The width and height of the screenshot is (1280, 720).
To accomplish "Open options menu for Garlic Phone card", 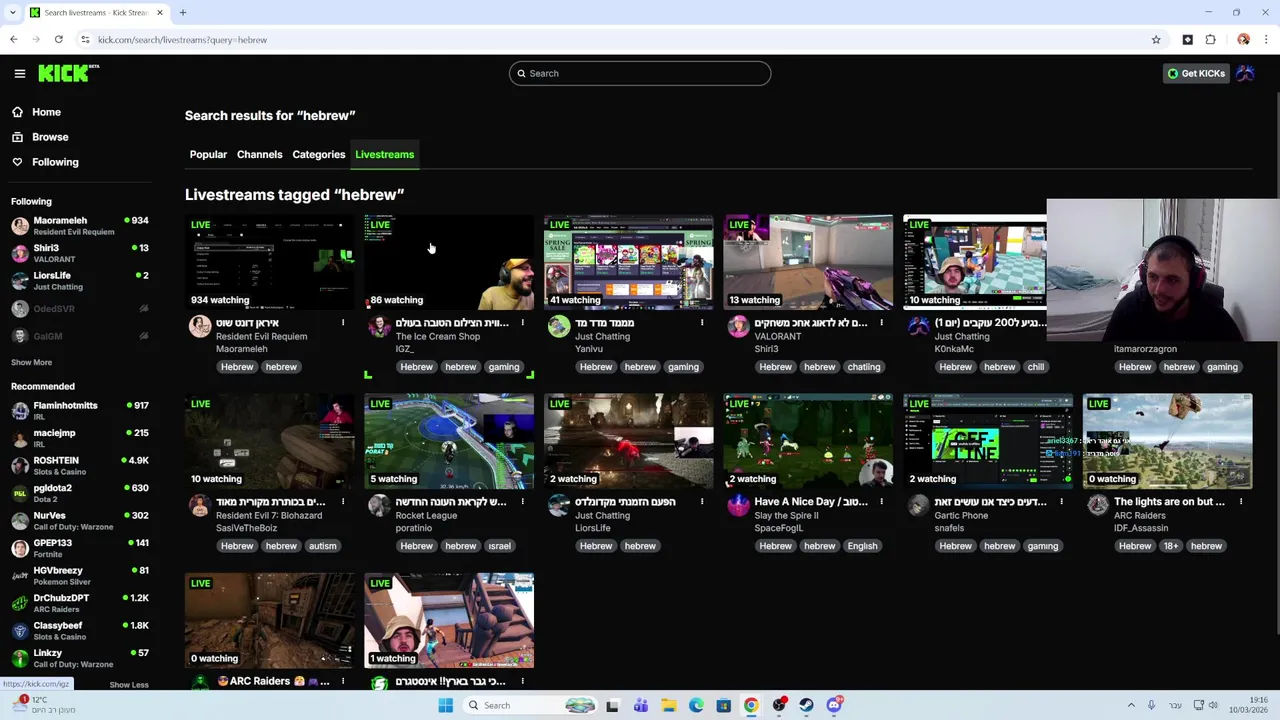I will [1061, 502].
